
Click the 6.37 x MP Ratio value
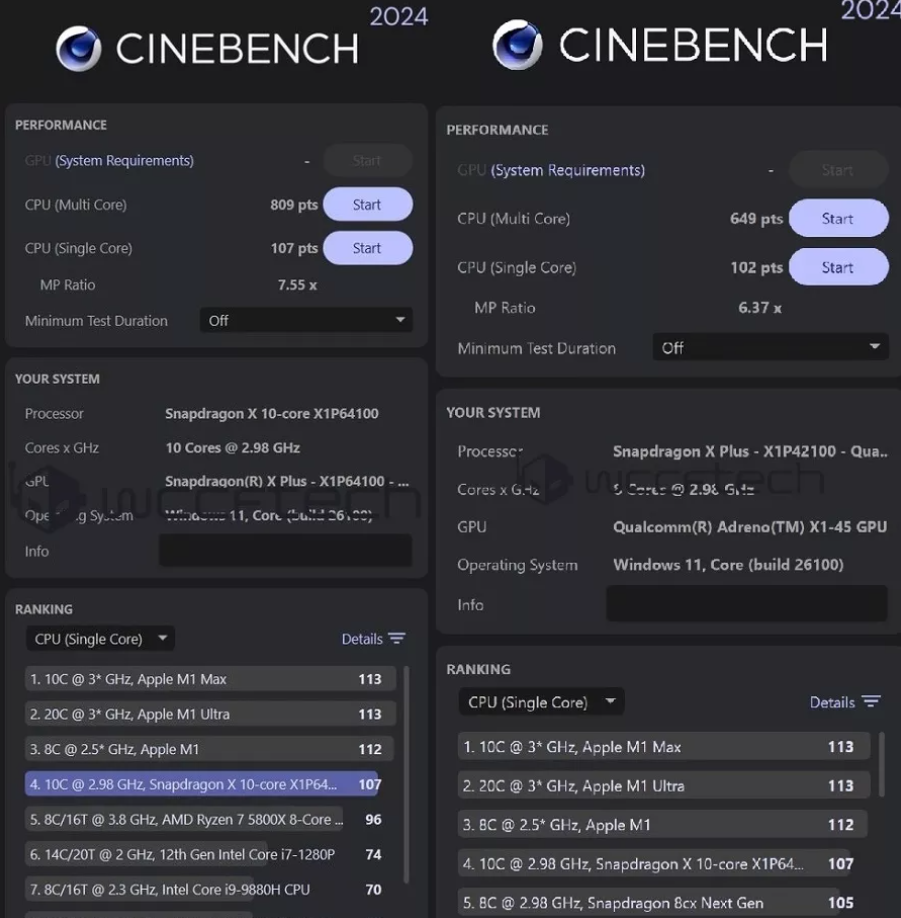pyautogui.click(x=759, y=308)
